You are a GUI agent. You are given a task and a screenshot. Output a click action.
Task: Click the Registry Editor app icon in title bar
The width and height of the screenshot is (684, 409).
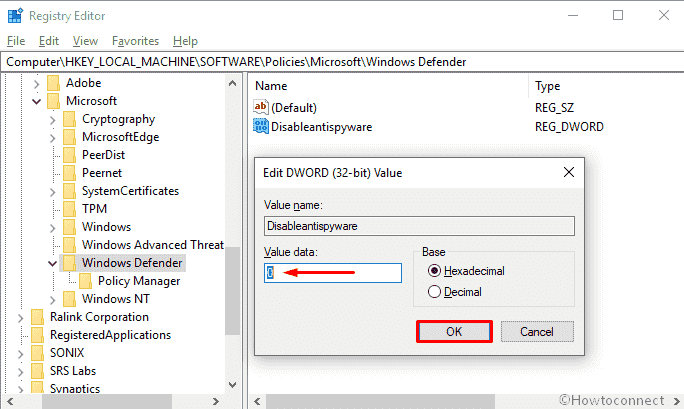click(x=15, y=16)
